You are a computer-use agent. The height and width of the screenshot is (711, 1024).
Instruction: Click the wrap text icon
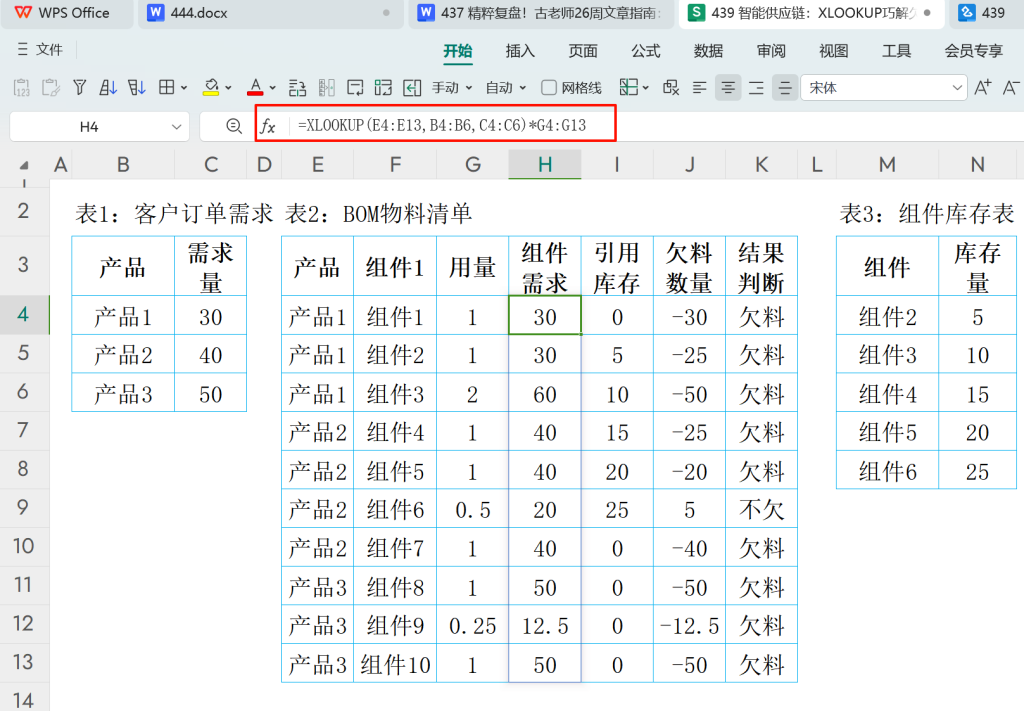[355, 87]
